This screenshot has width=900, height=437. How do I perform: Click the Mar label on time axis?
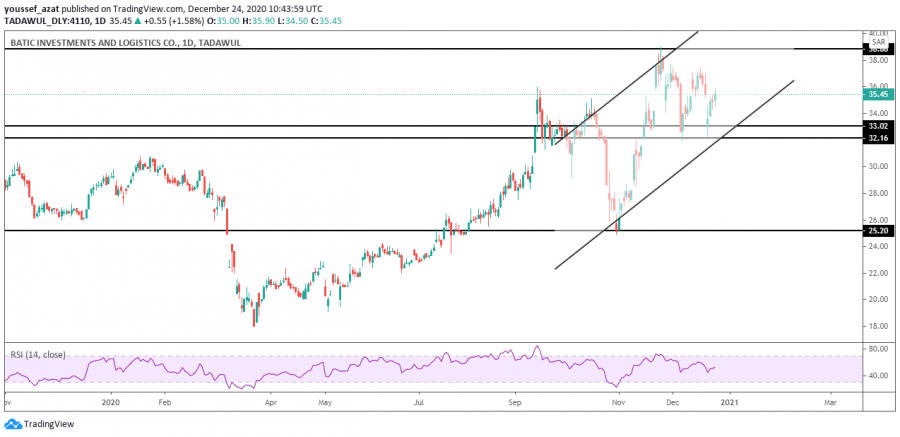[x=829, y=402]
